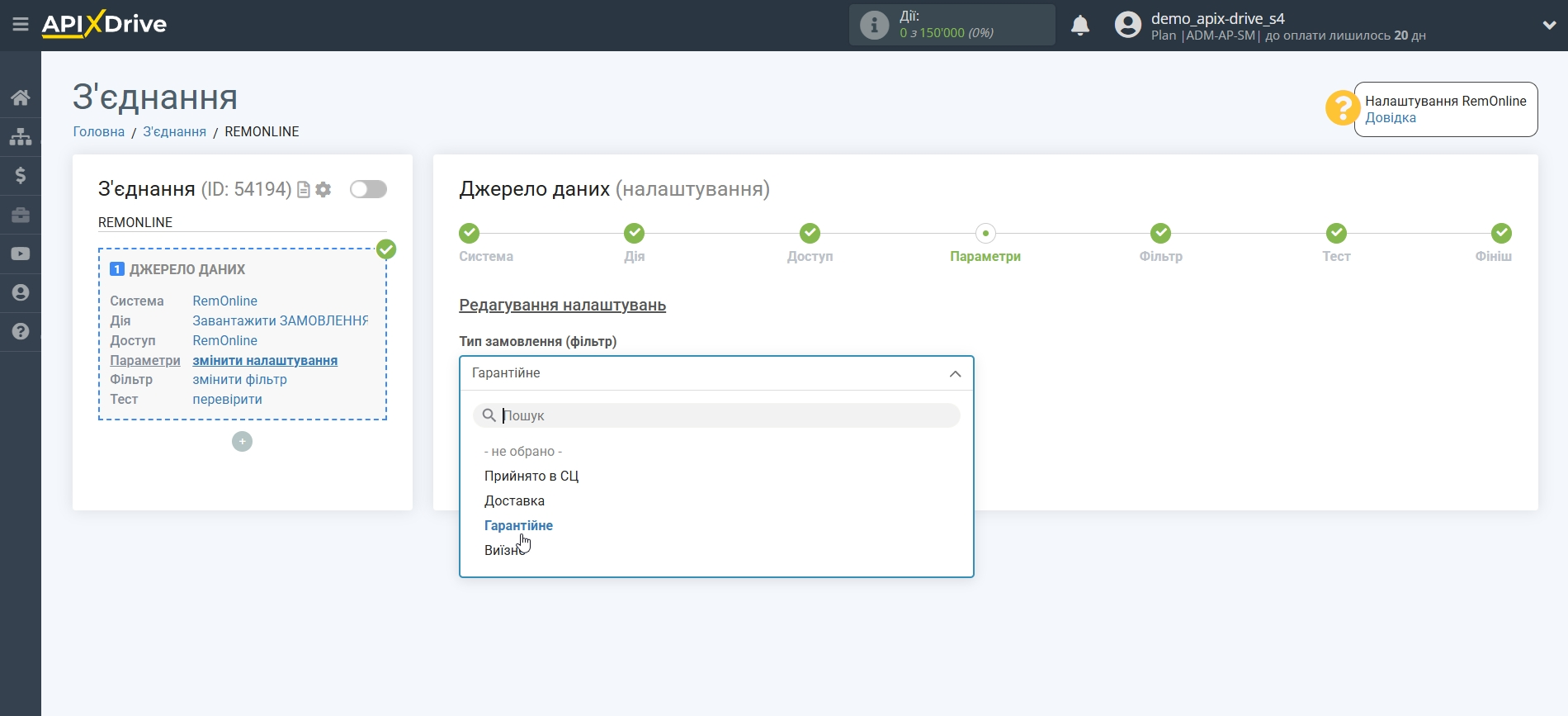Viewport: 1568px width, 716px height.
Task: Open the Довідка help link
Action: point(1390,117)
